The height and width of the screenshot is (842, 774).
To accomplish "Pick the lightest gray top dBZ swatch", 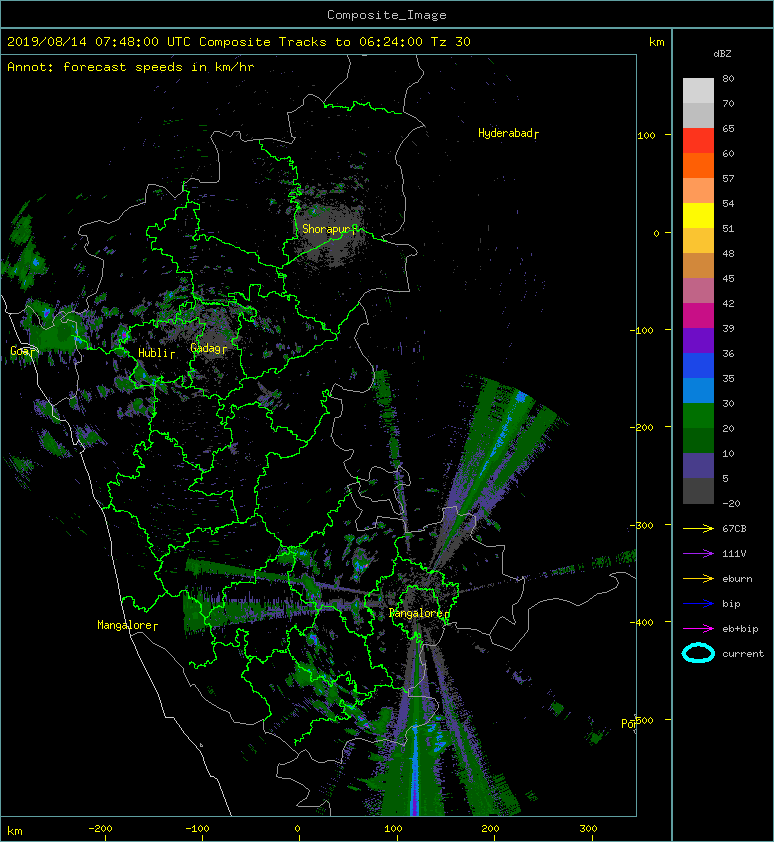I will (x=698, y=91).
